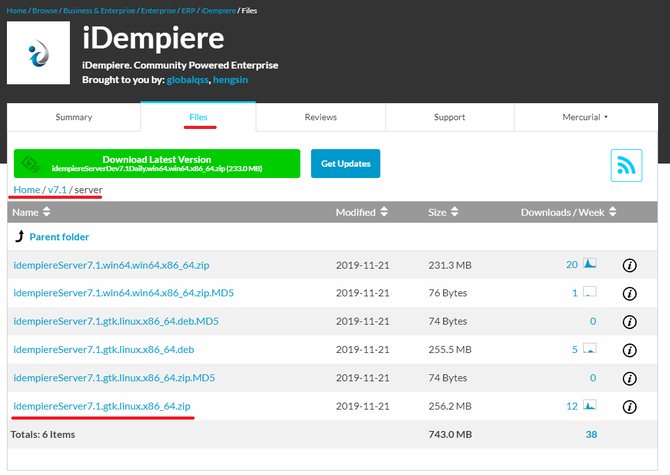View info for gtk.linux zip.MD5 file
The width and height of the screenshot is (670, 475).
(629, 378)
